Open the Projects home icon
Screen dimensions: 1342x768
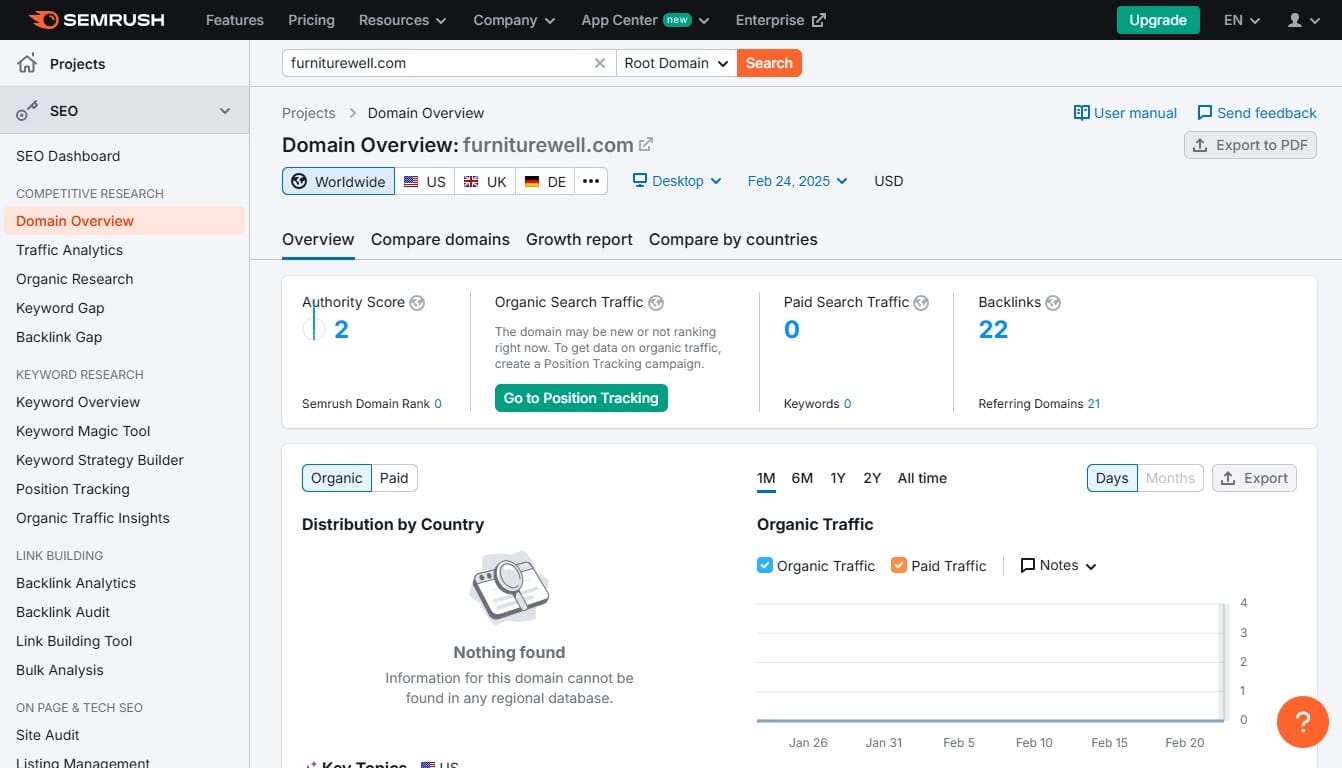click(27, 64)
